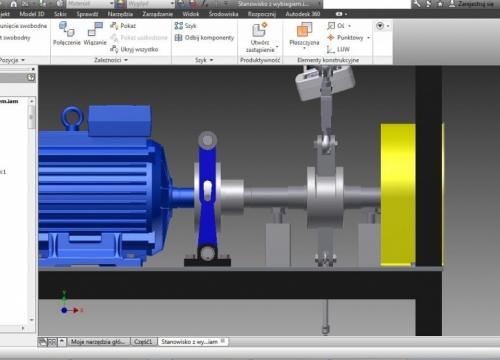Select the Punktowy work point tool
500x360 pixels.
point(345,38)
